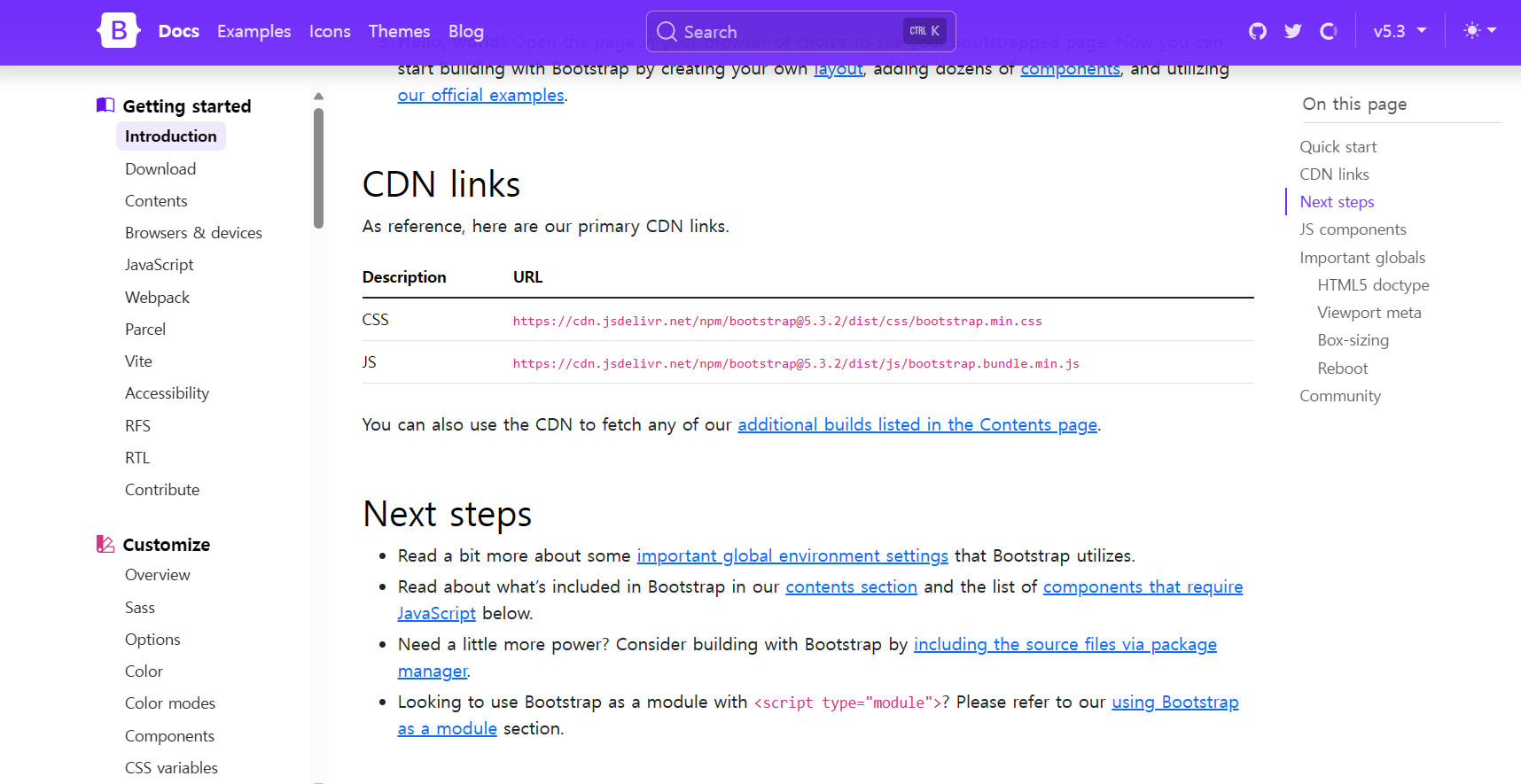Open Contents in the sidebar
This screenshot has width=1521, height=784.
pyautogui.click(x=156, y=201)
